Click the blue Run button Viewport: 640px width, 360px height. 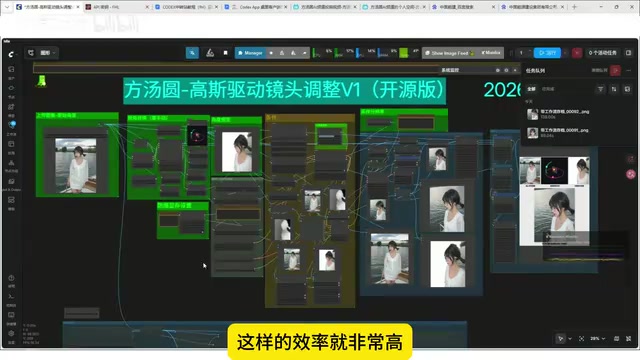[547, 53]
